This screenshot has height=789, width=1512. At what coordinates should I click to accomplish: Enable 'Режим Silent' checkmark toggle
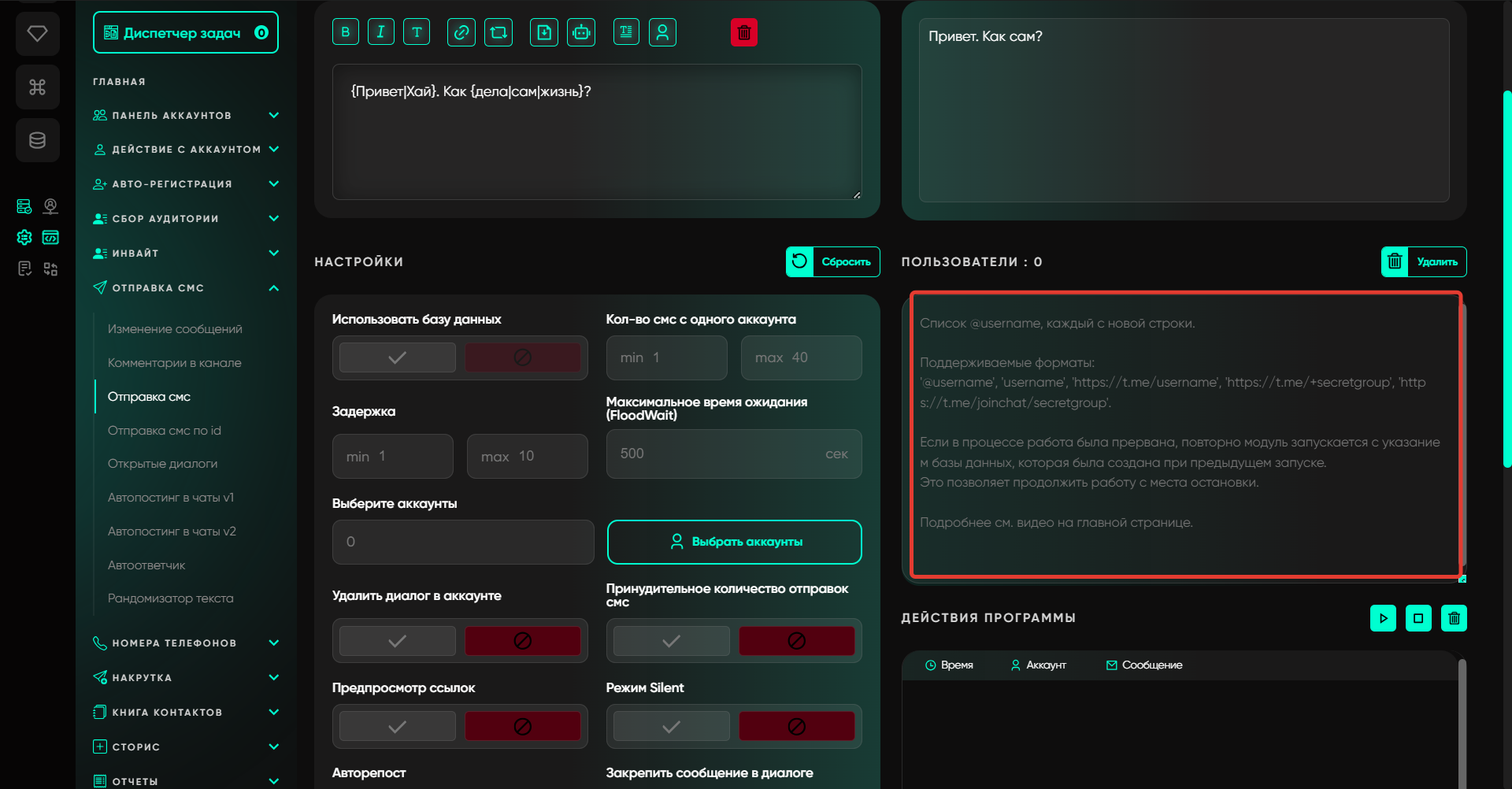(x=671, y=727)
